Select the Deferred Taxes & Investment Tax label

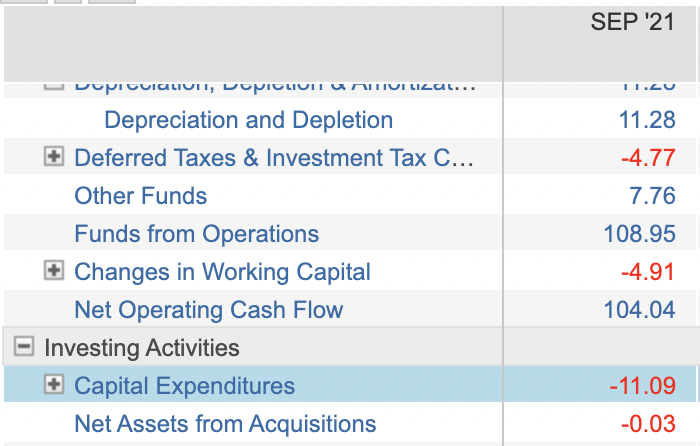tap(274, 158)
